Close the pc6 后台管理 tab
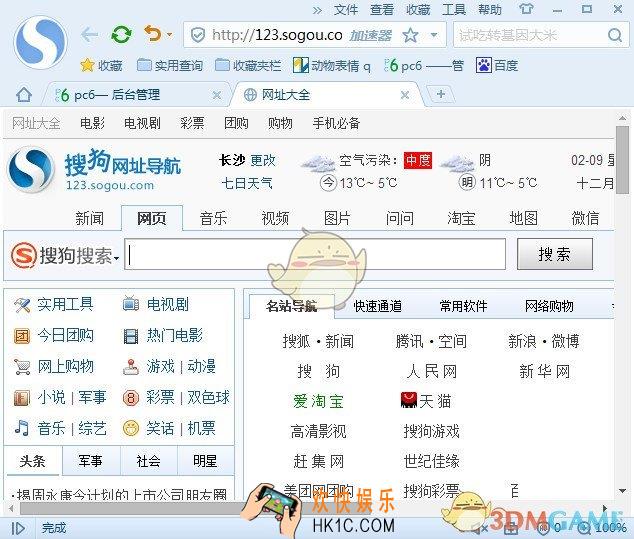The image size is (634, 539). [217, 95]
